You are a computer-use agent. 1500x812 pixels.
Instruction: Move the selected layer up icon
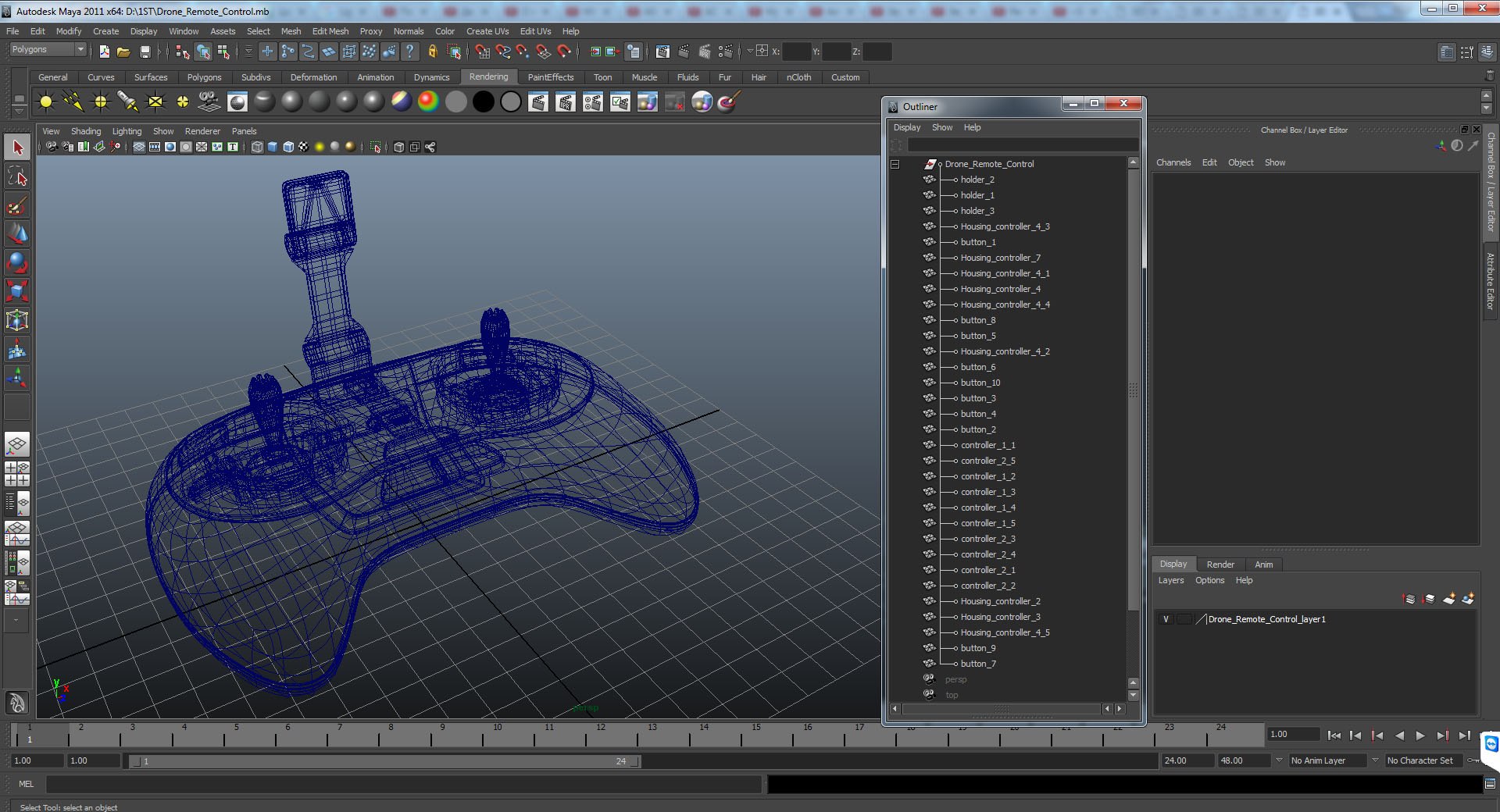(1409, 599)
